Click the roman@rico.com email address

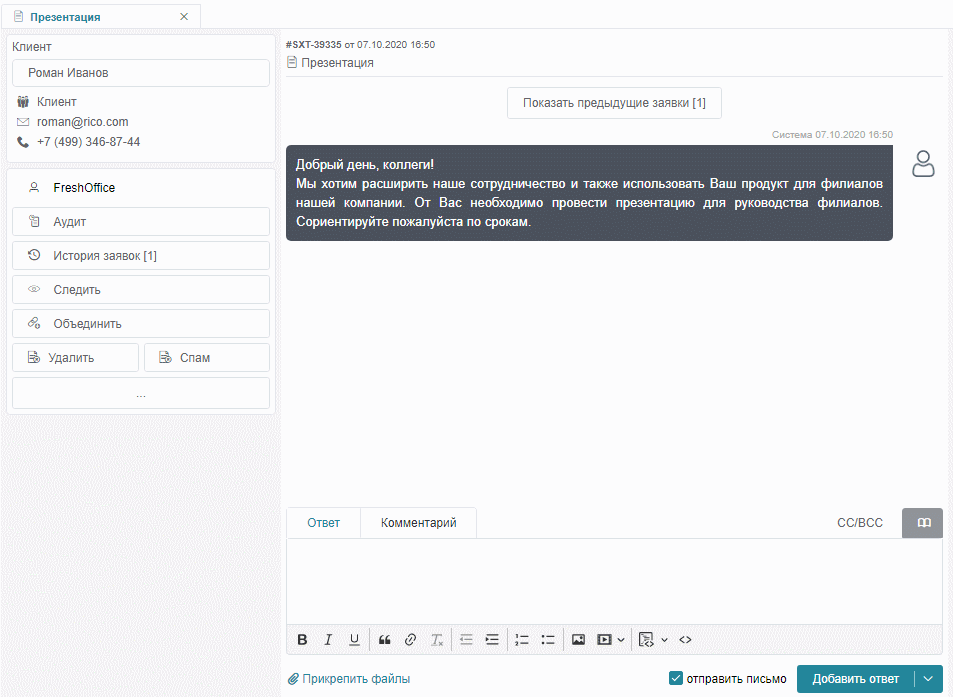83,122
